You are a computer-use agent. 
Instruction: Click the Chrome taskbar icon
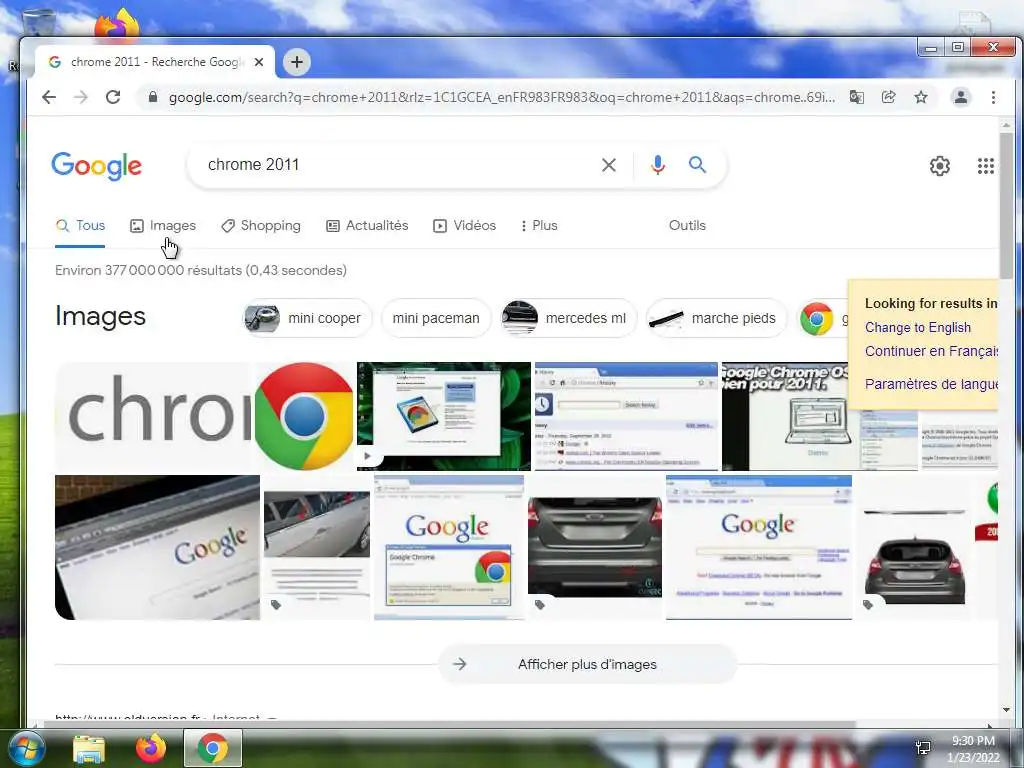pos(213,748)
